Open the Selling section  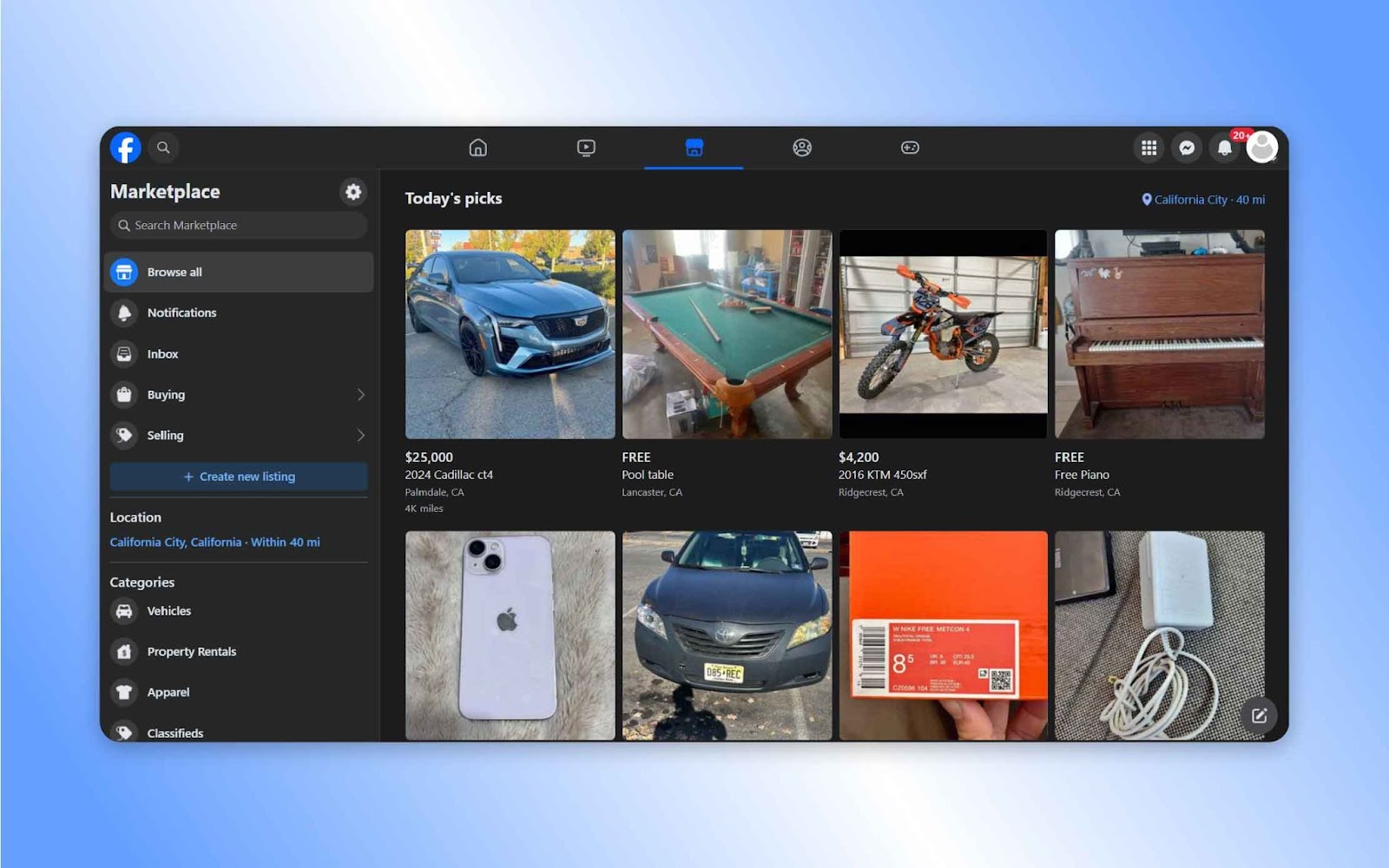click(239, 435)
